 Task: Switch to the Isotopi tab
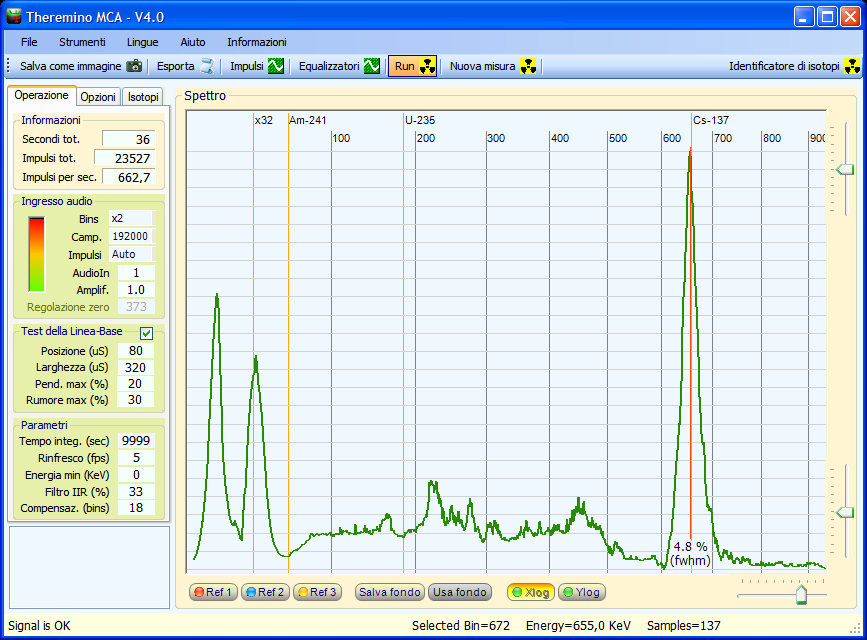(x=143, y=97)
